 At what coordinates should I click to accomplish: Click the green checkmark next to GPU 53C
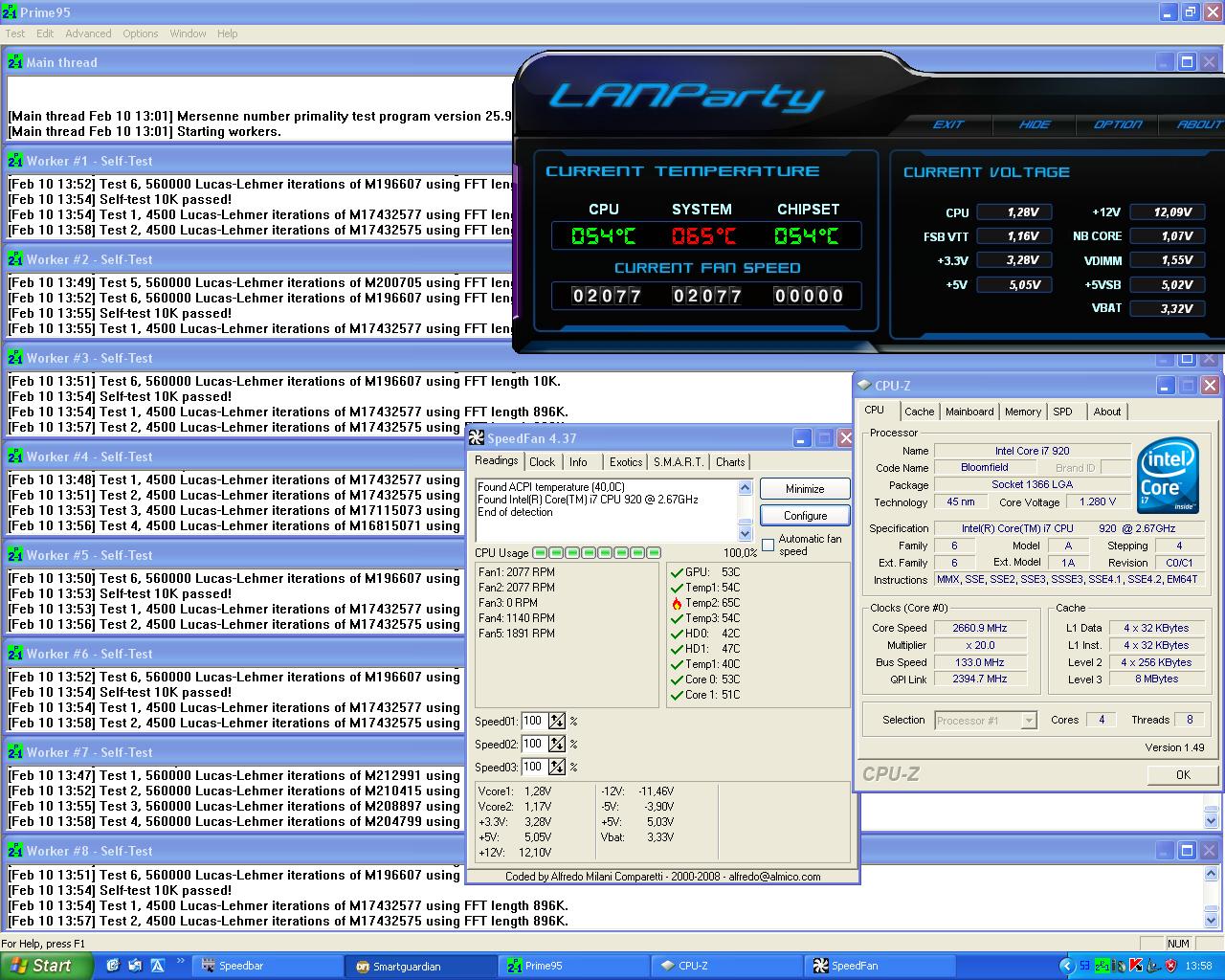point(677,572)
